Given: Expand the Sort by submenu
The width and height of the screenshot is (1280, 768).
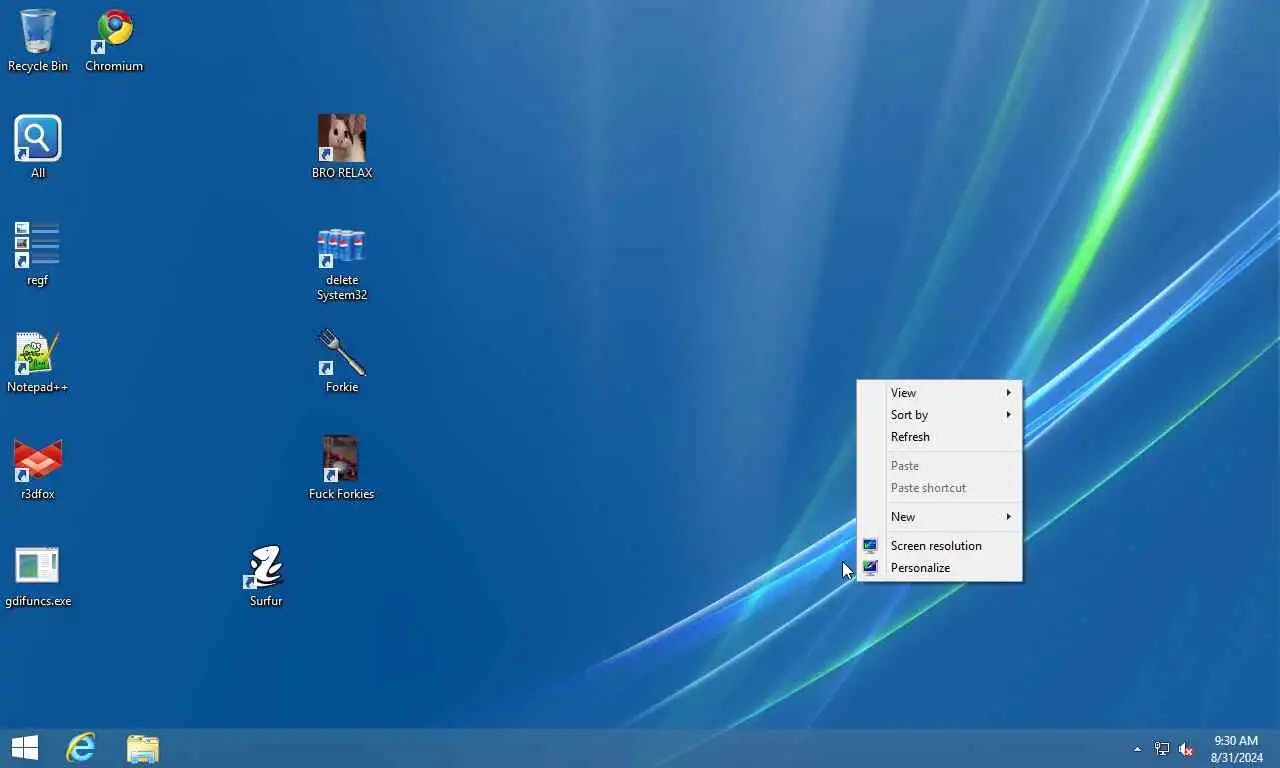Looking at the screenshot, I should point(940,415).
